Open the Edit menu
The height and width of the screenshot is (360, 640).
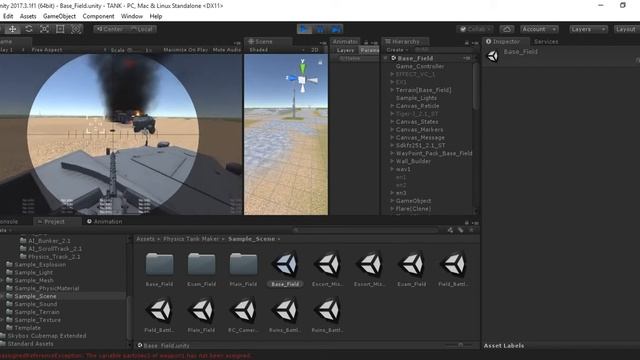tap(8, 16)
